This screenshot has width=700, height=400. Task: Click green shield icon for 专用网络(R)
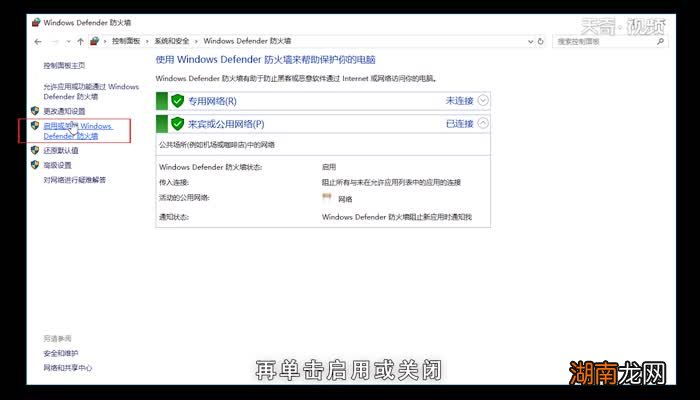click(178, 101)
